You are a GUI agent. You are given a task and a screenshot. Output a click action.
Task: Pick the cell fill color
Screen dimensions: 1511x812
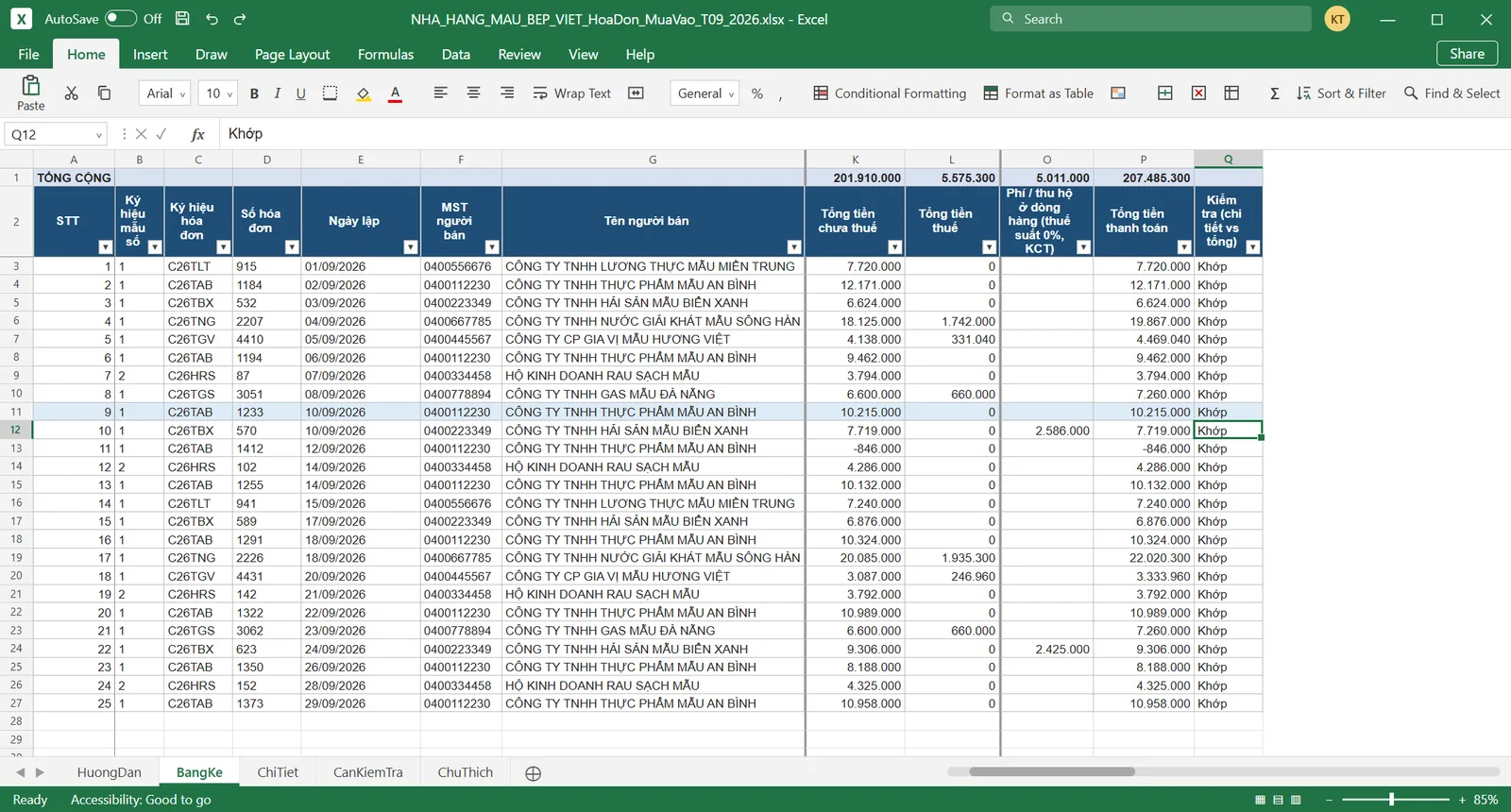click(363, 93)
